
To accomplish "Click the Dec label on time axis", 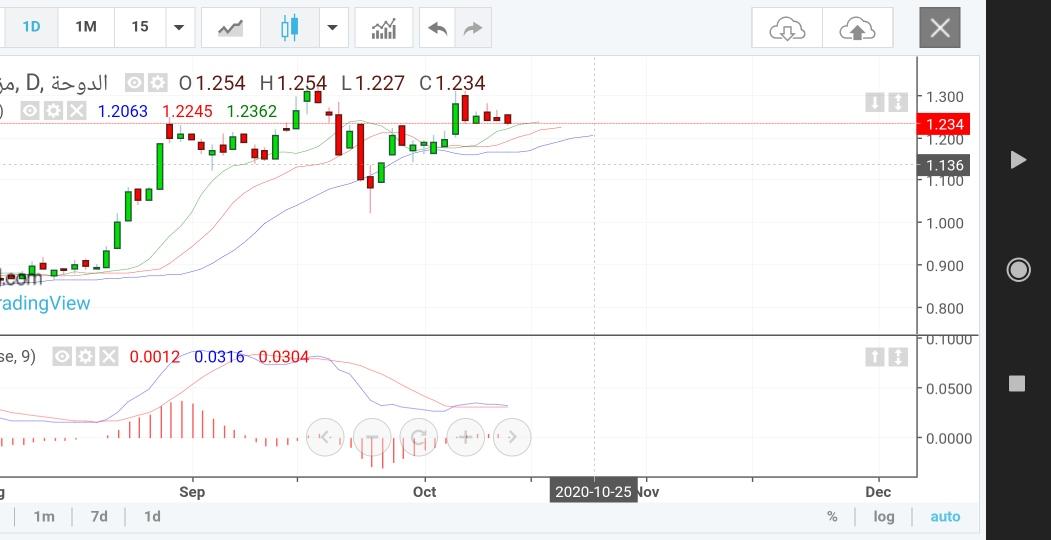I will 878,492.
